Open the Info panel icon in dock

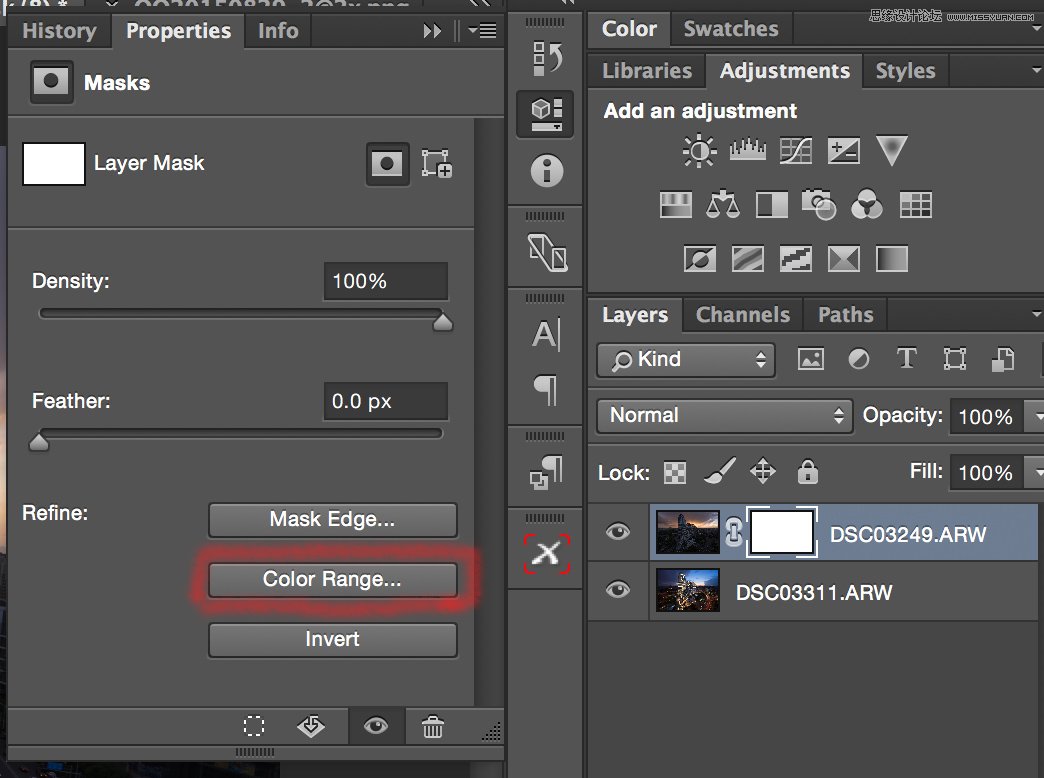click(547, 171)
